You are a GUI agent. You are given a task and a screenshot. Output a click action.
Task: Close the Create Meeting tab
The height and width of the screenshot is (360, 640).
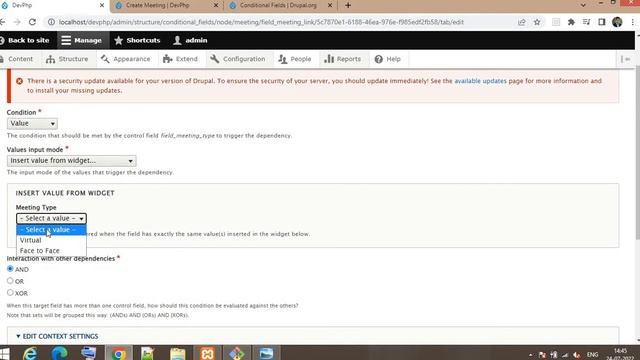click(216, 5)
